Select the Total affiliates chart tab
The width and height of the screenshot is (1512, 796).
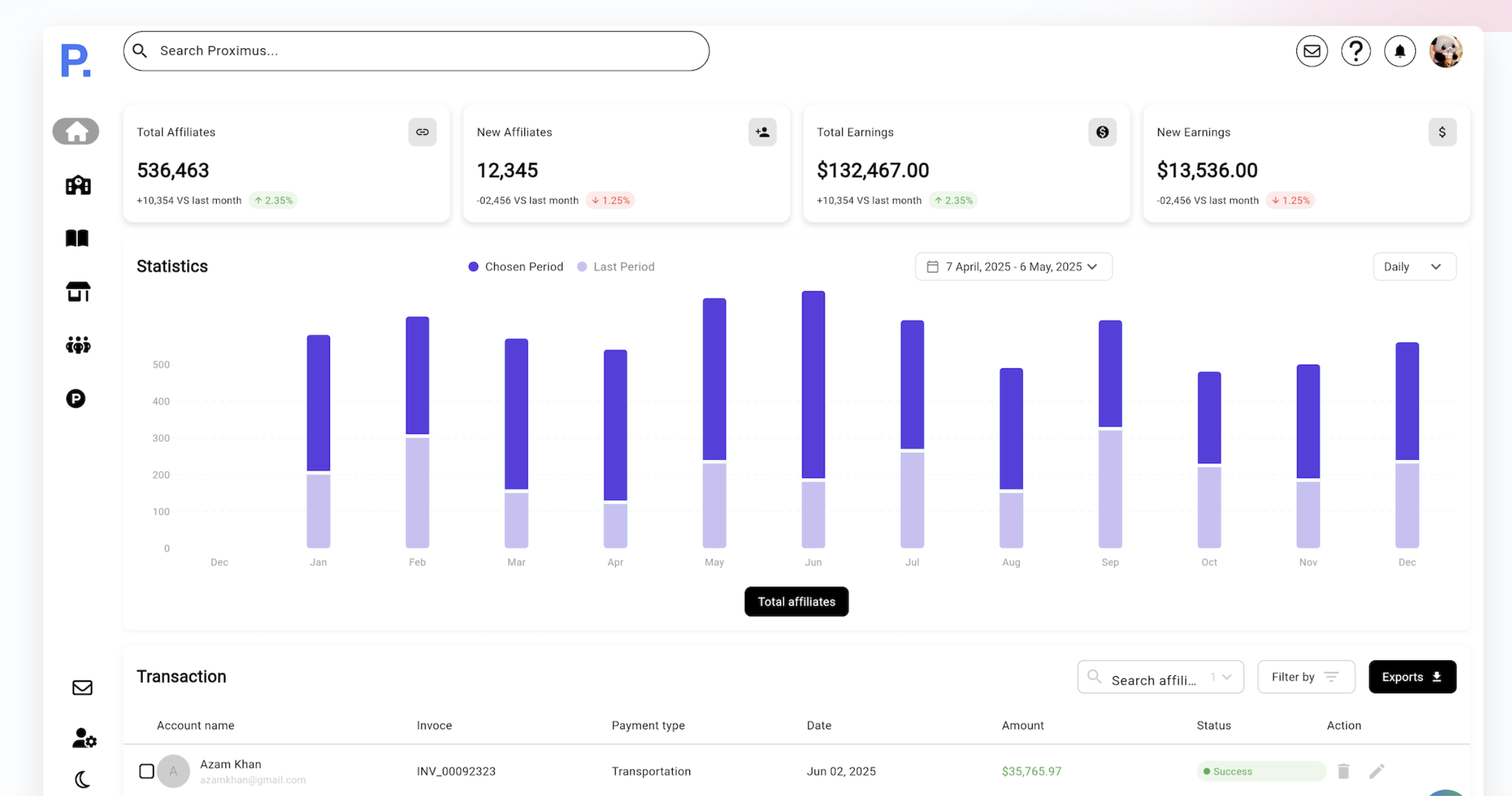(796, 602)
